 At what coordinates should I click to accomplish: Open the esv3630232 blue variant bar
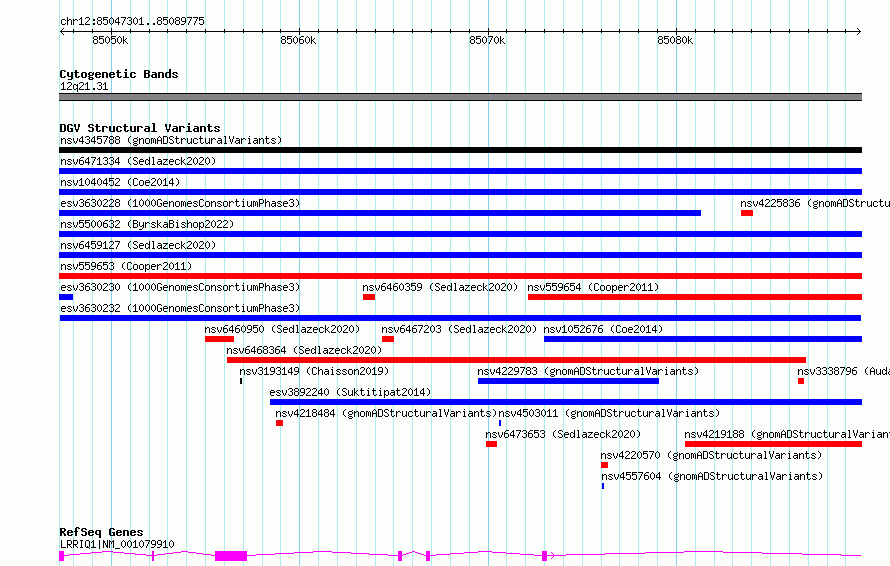[x=460, y=318]
